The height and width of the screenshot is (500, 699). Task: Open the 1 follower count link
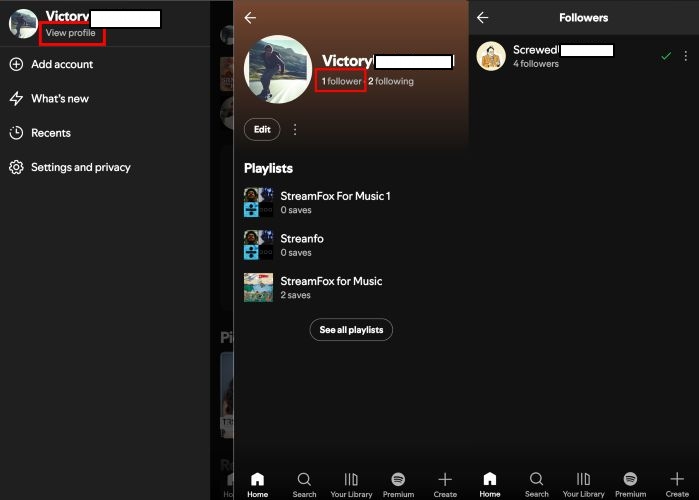pos(340,81)
